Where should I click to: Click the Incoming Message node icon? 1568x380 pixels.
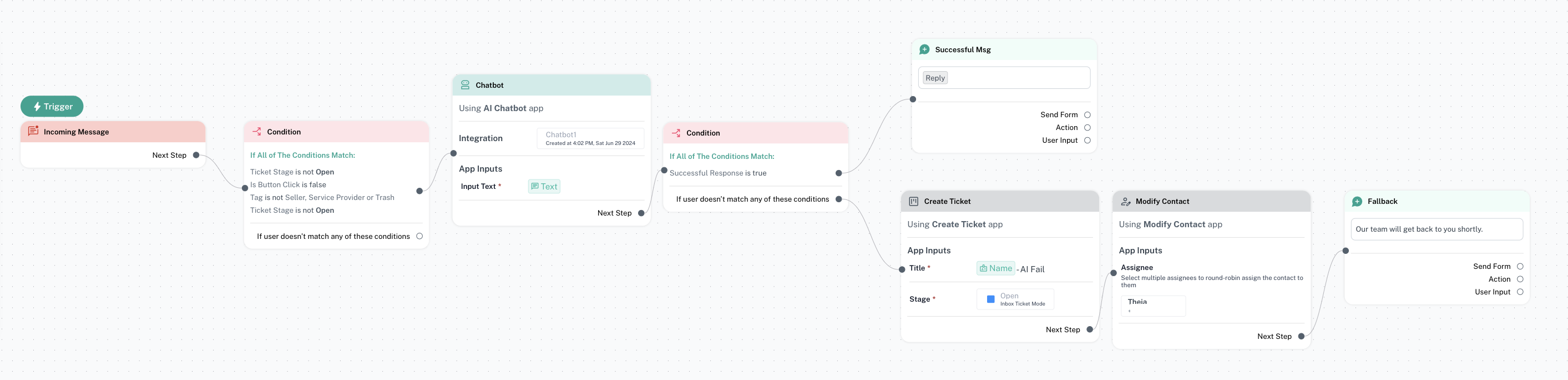pos(33,131)
